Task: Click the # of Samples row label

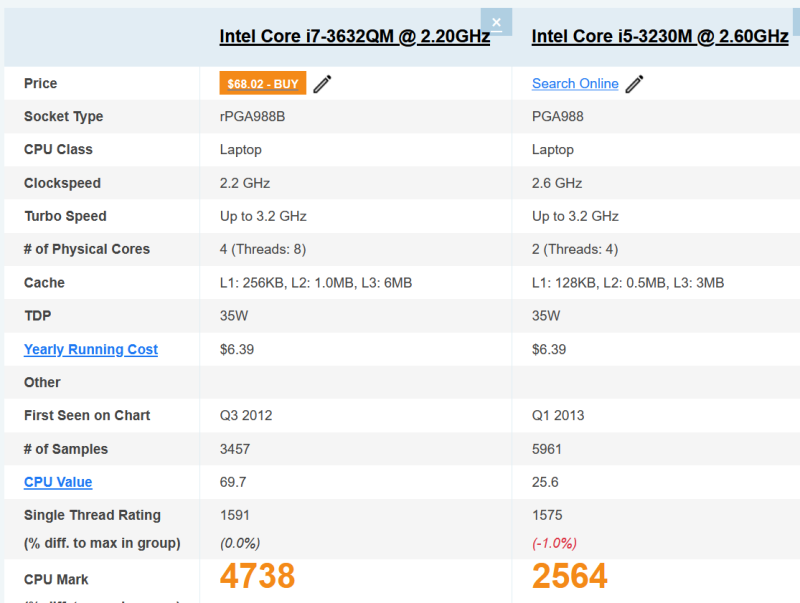Action: pyautogui.click(x=66, y=449)
